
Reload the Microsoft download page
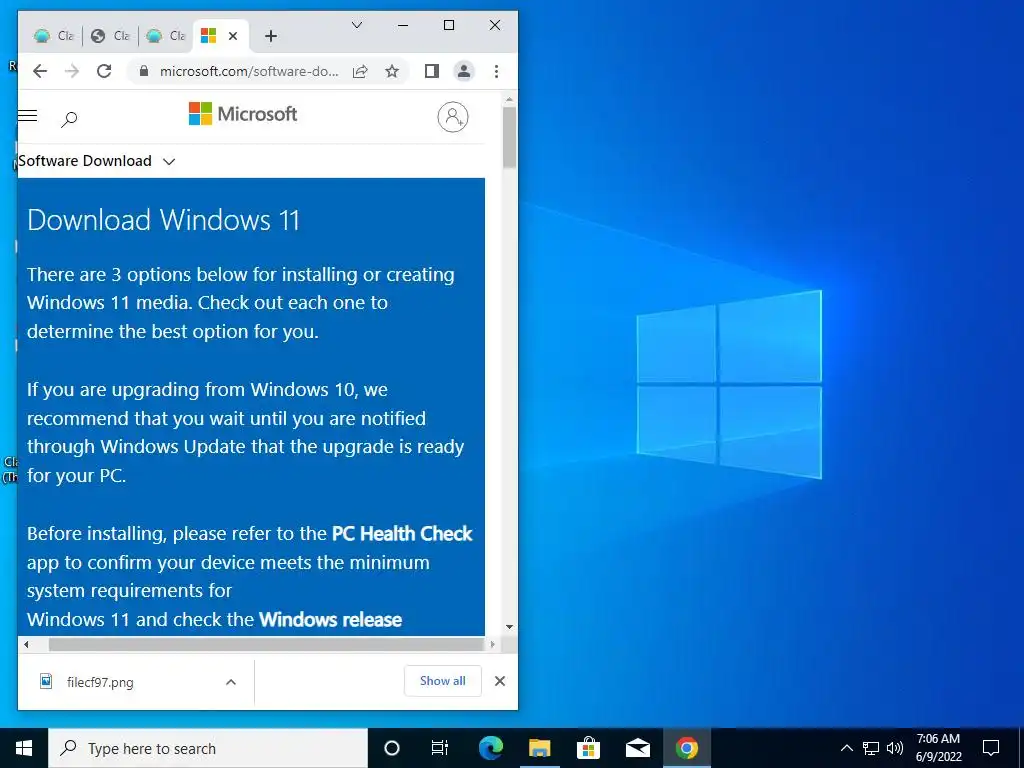pos(104,71)
